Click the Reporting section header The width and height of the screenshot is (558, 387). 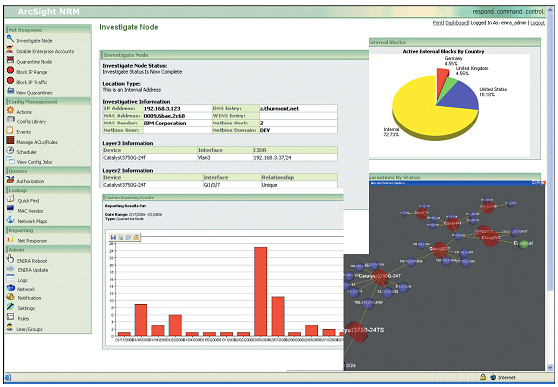pos(48,230)
